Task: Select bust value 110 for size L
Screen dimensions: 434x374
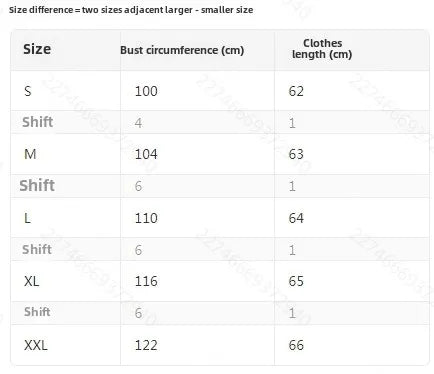Action: coord(146,218)
